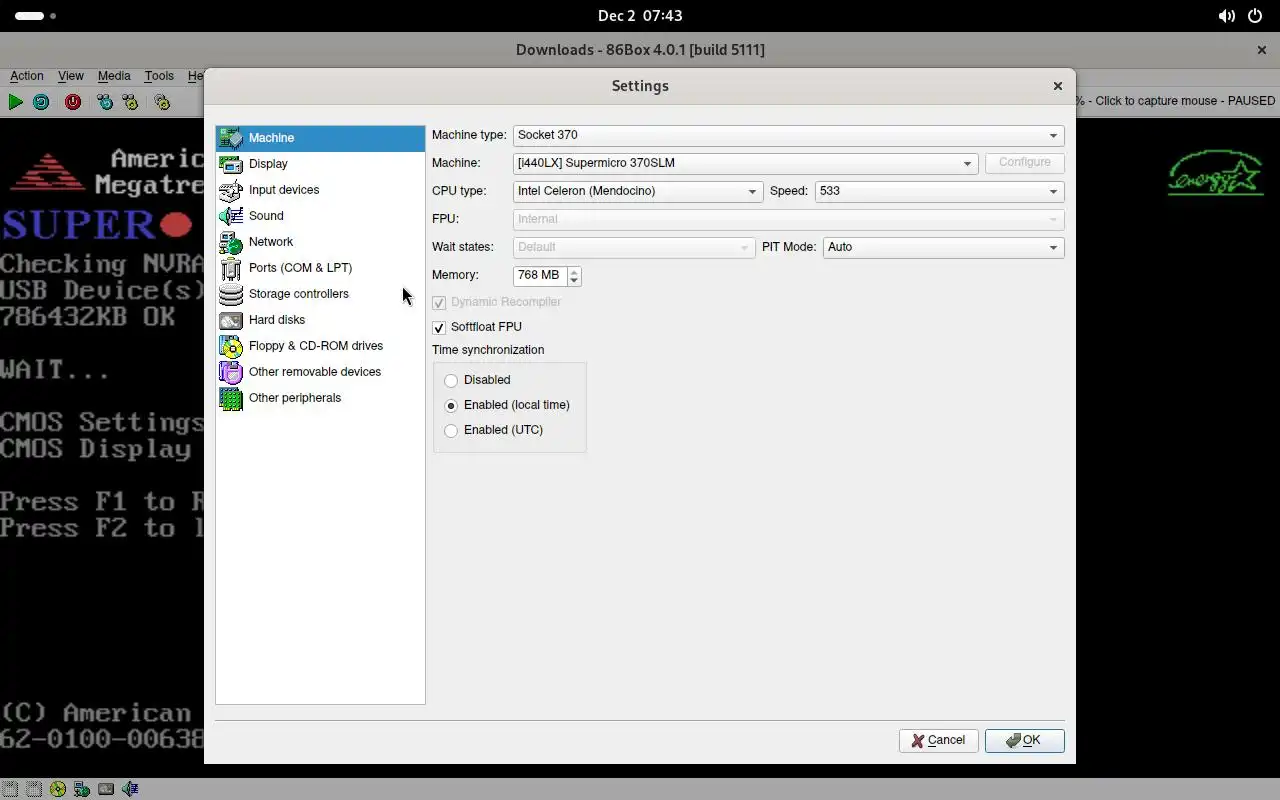Select Floppy & CD-ROM drives disc icon
This screenshot has height=800, width=1280.
click(231, 346)
